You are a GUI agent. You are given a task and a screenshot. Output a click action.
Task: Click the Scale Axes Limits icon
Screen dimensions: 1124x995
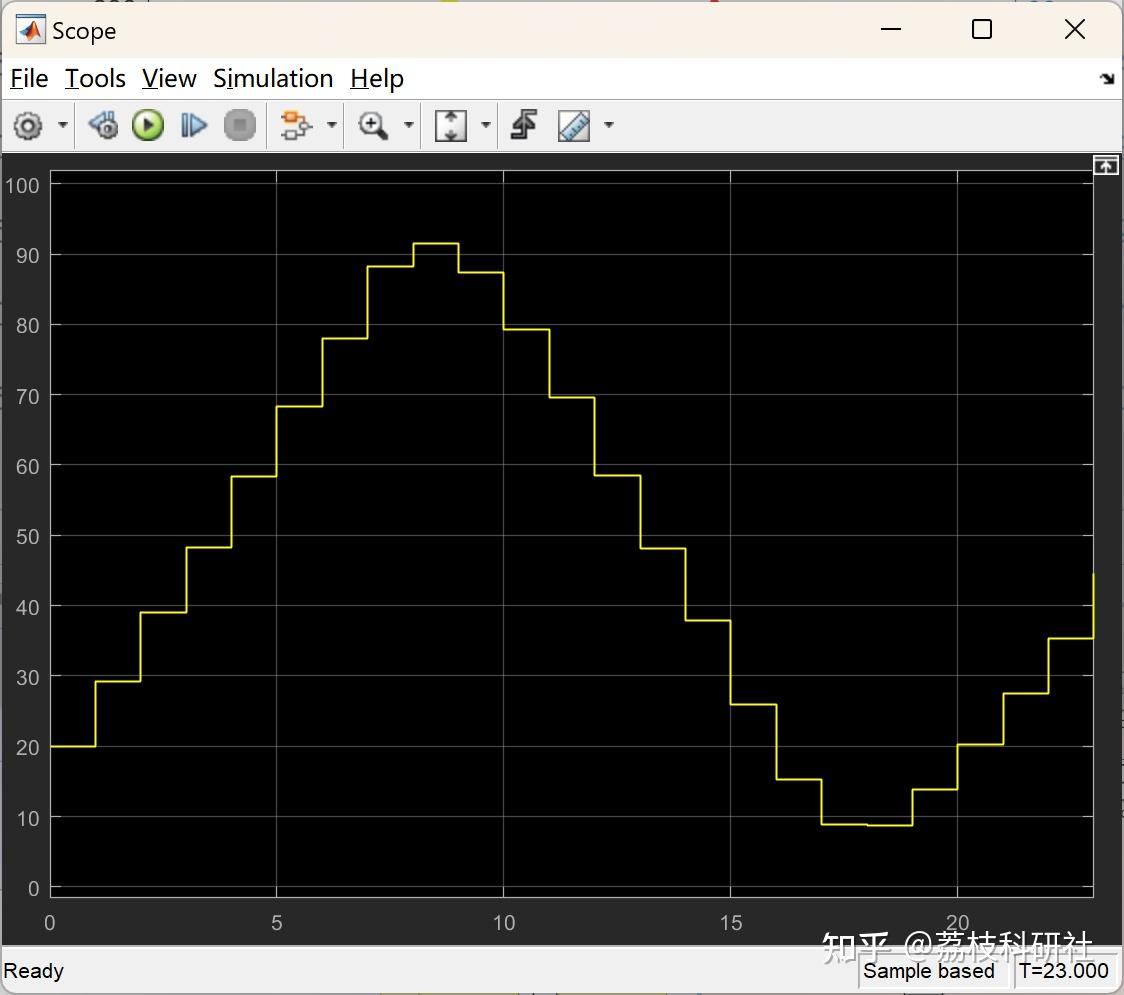coord(451,125)
